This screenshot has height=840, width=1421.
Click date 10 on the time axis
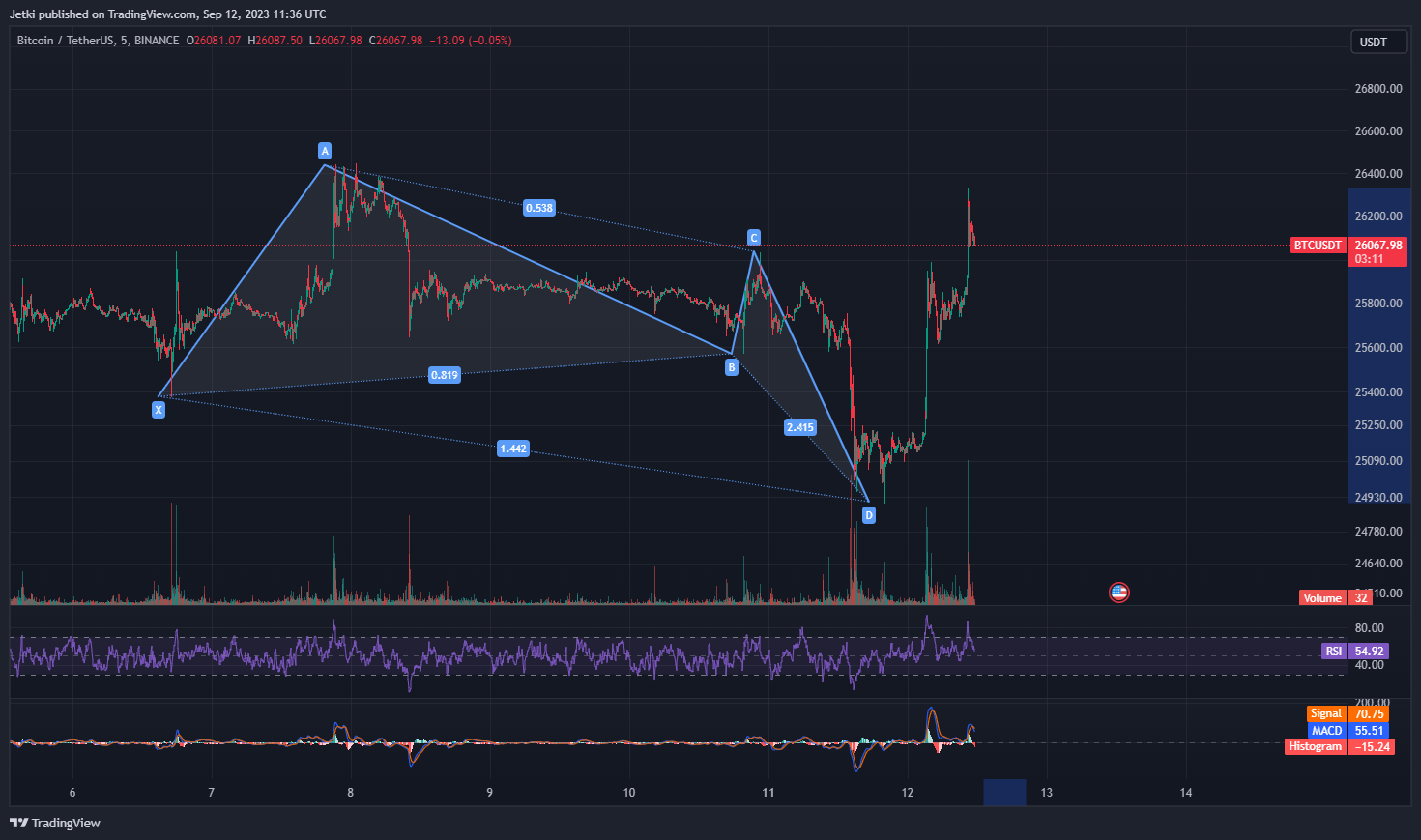click(629, 793)
